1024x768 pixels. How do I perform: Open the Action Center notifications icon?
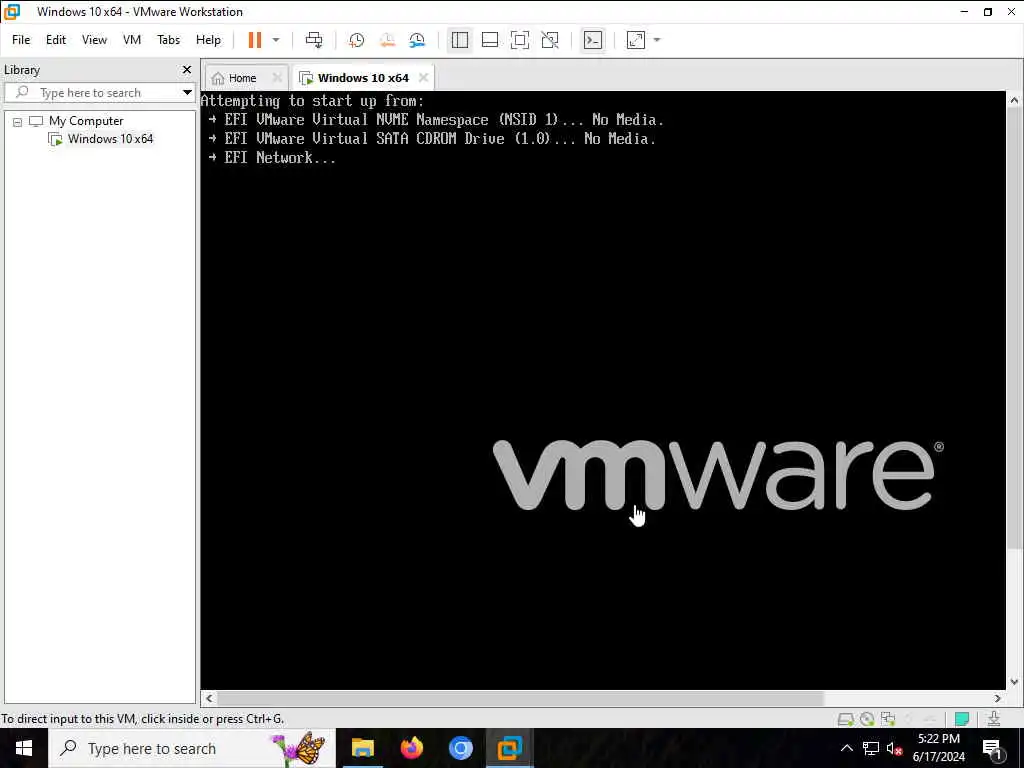point(993,748)
